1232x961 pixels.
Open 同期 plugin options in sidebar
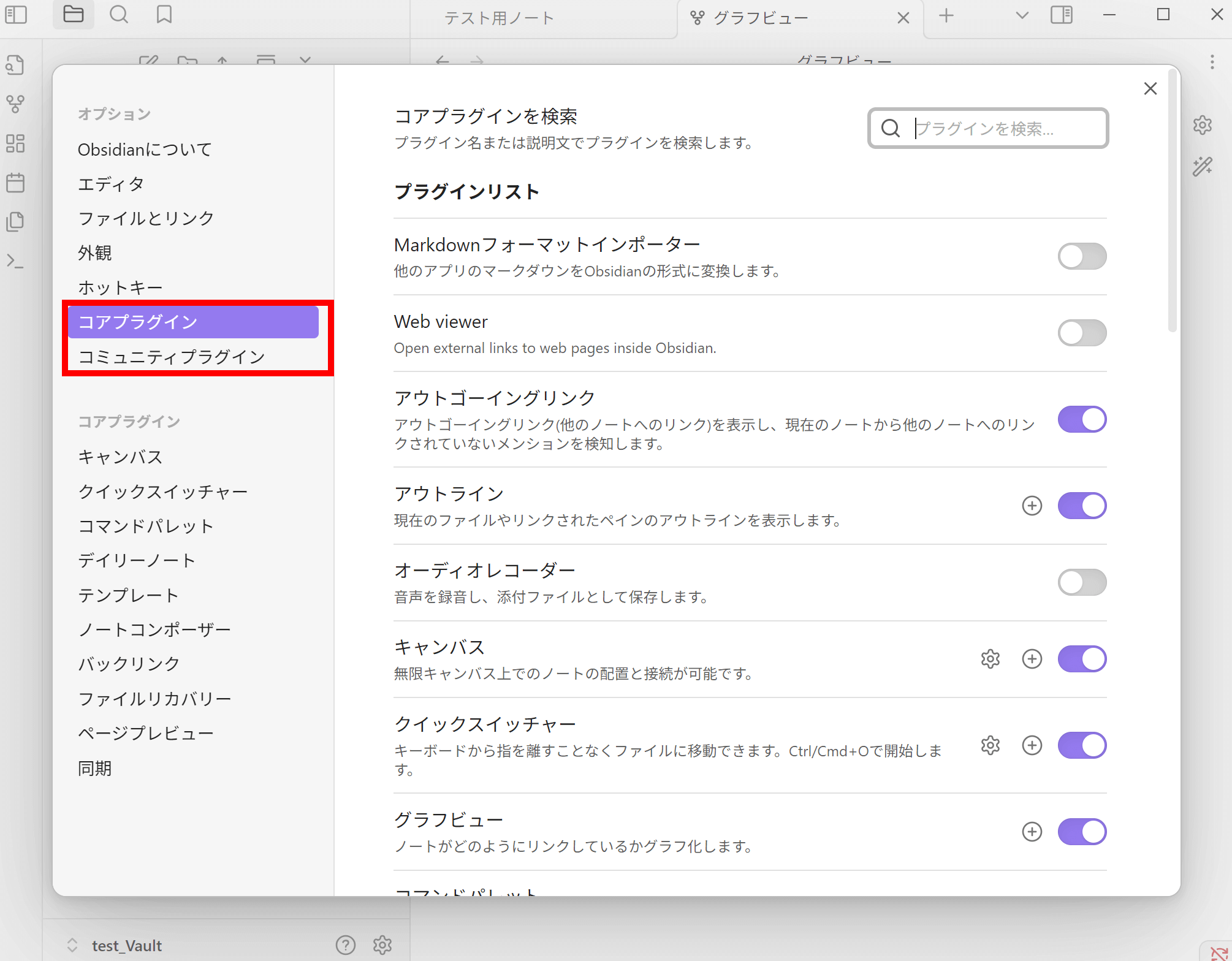(193, 768)
